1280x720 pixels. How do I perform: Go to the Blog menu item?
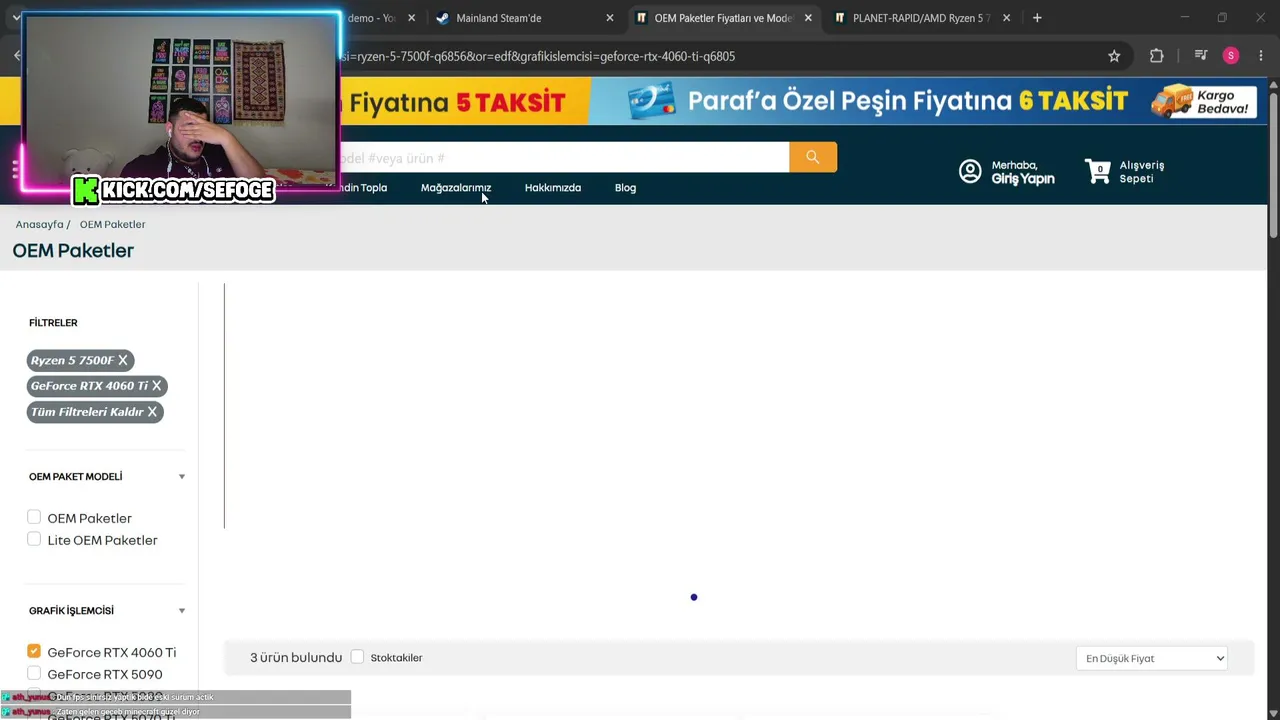click(625, 188)
